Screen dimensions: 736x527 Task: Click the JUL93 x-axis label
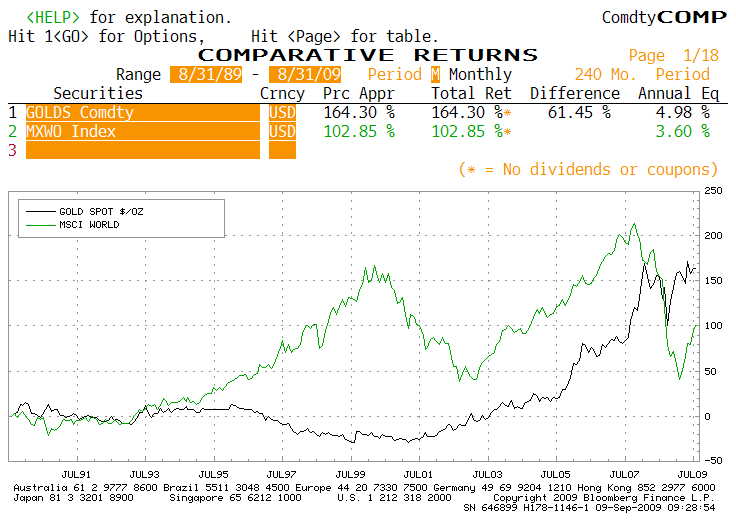pyautogui.click(x=145, y=474)
